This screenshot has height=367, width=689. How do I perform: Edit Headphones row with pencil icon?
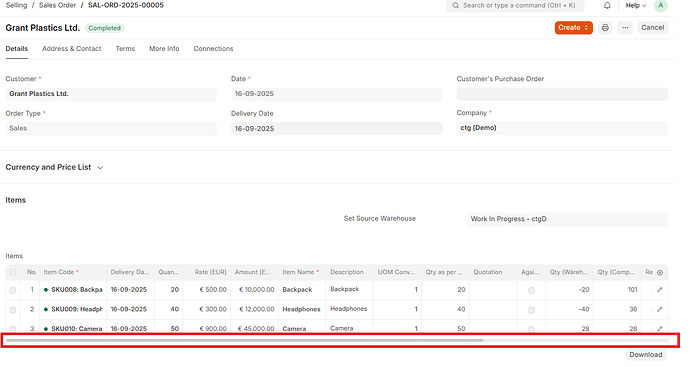660,309
